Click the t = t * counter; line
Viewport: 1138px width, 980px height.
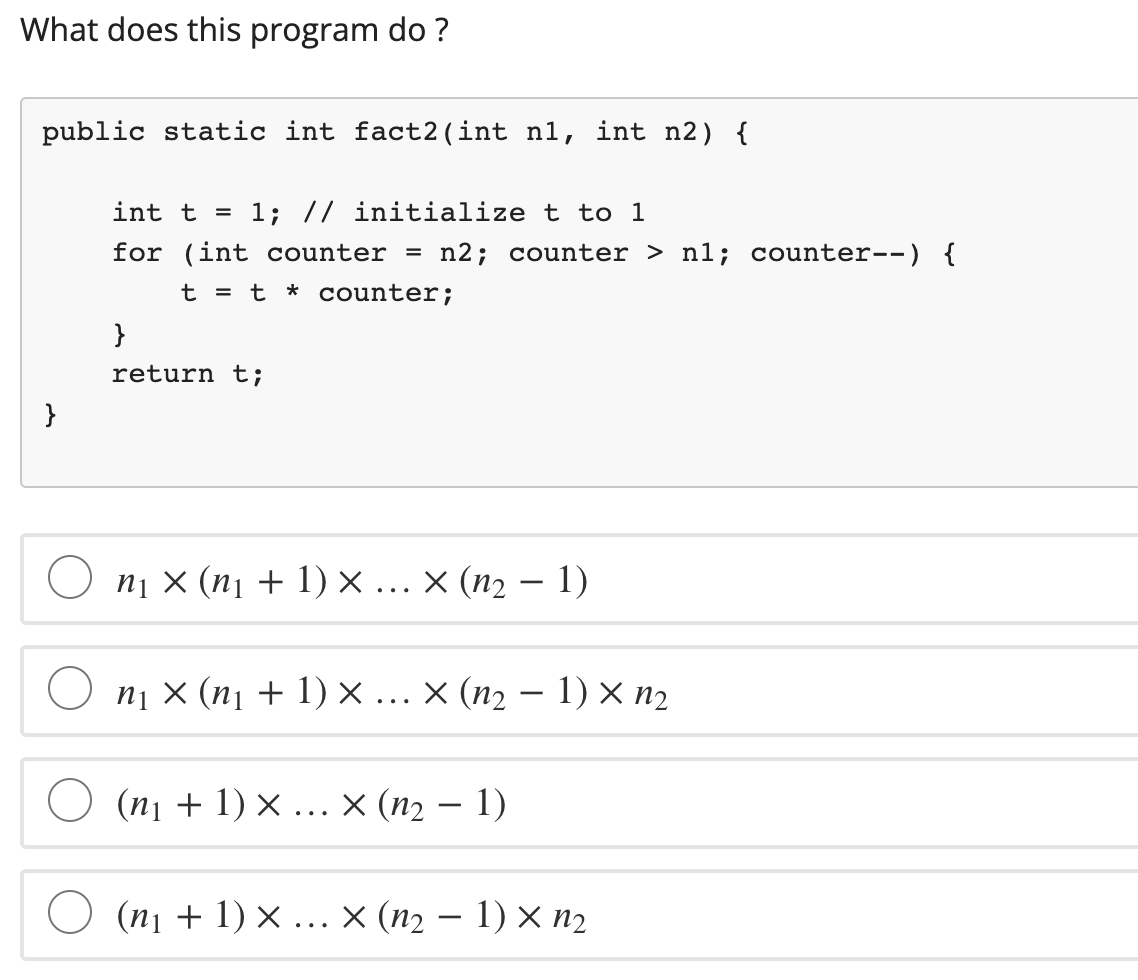pyautogui.click(x=315, y=292)
